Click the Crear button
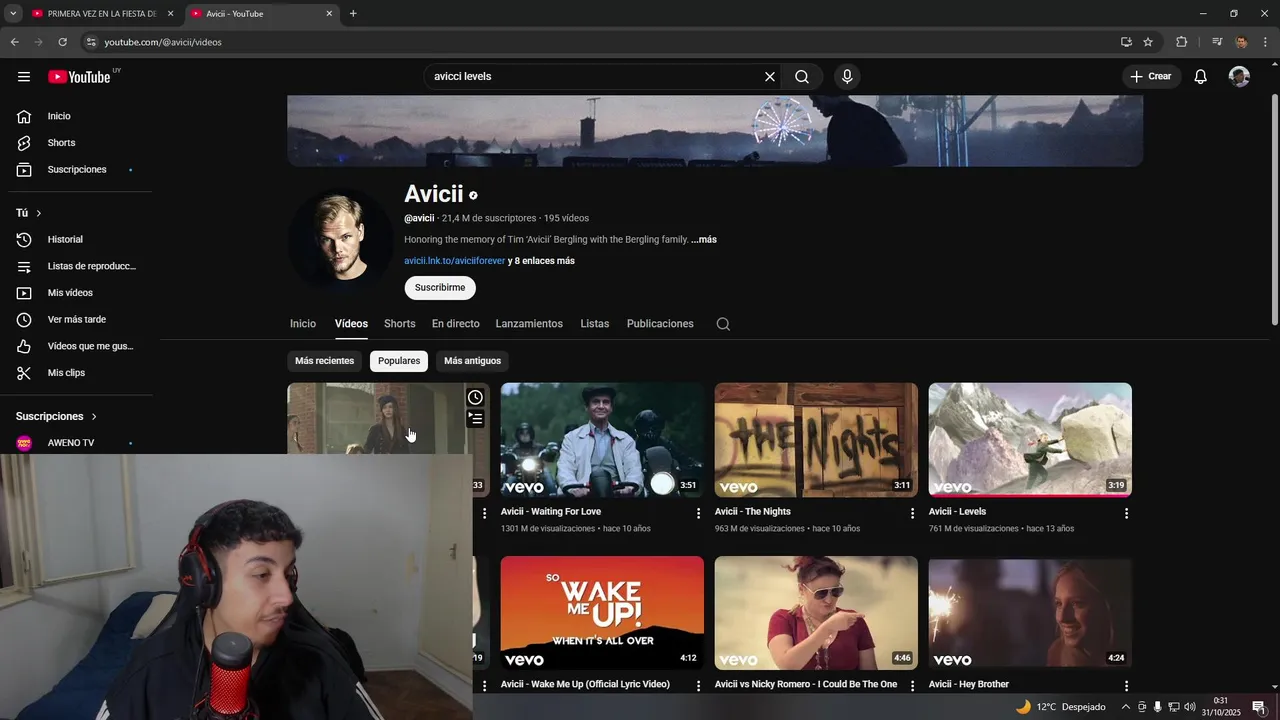The width and height of the screenshot is (1280, 720). pos(1151,77)
